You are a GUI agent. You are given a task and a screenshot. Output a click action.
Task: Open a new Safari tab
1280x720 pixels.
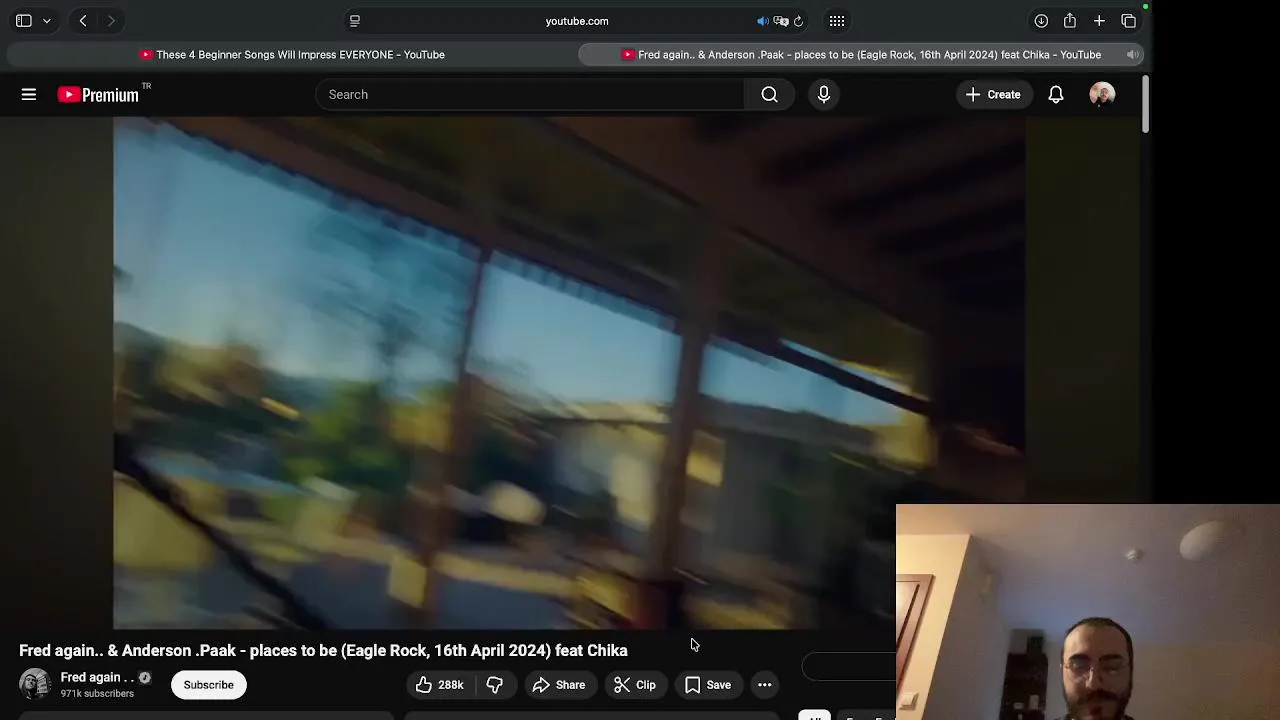point(1099,21)
